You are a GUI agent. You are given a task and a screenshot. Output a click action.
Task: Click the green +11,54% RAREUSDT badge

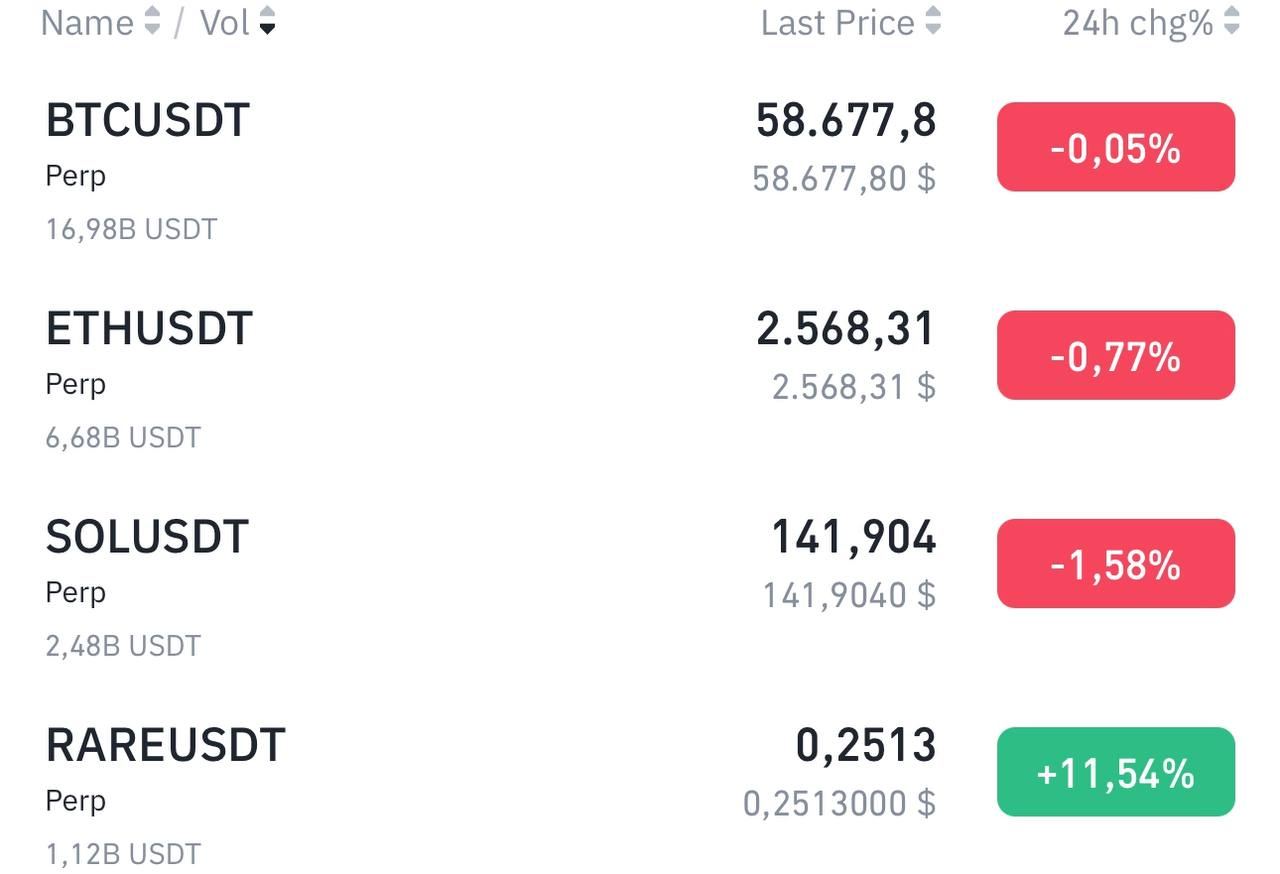pos(1116,772)
